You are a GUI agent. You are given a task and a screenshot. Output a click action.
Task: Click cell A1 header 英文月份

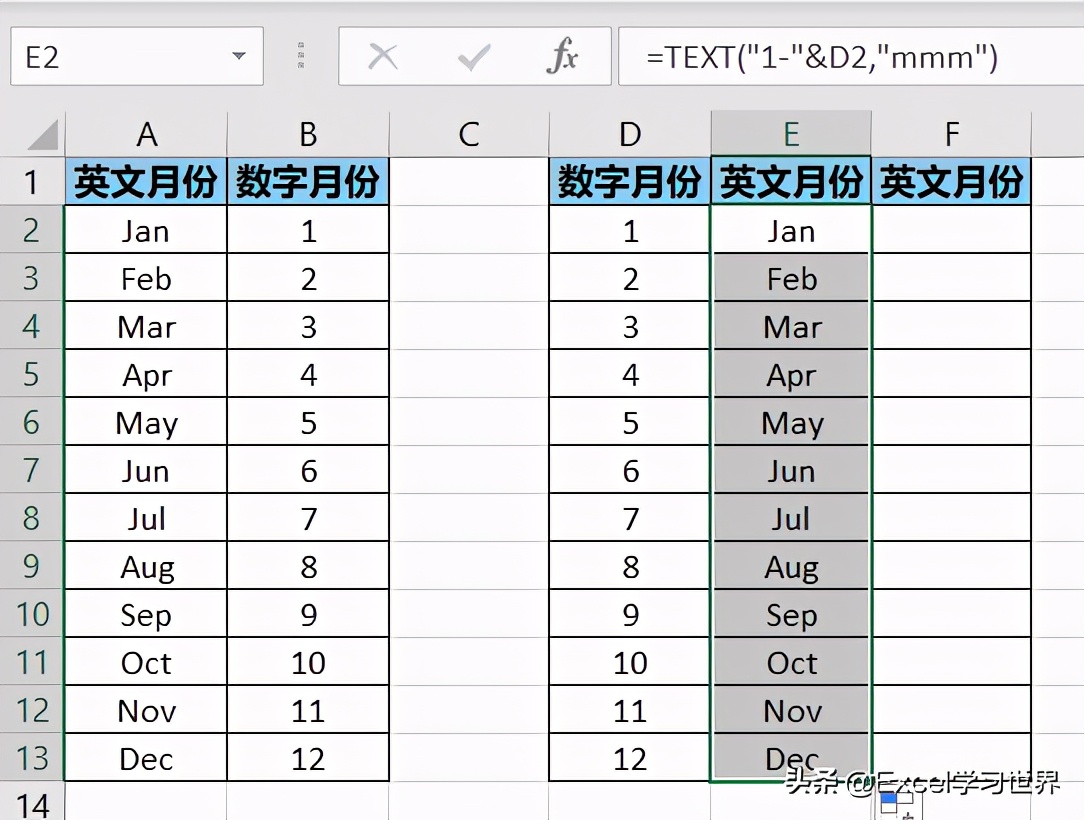coord(146,182)
